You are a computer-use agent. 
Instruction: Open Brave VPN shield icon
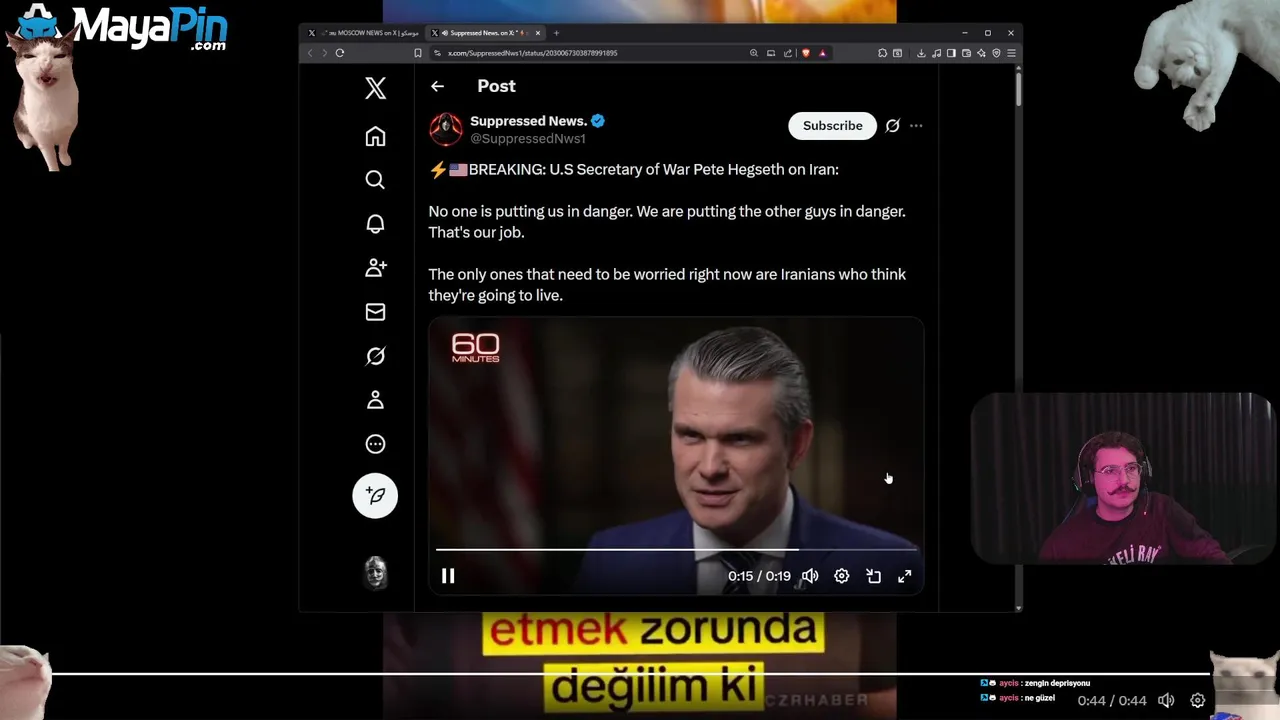[x=996, y=53]
